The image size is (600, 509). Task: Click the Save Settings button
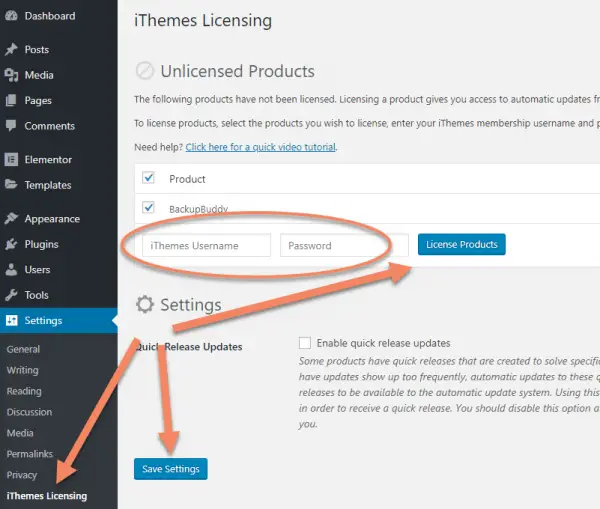pos(171,469)
